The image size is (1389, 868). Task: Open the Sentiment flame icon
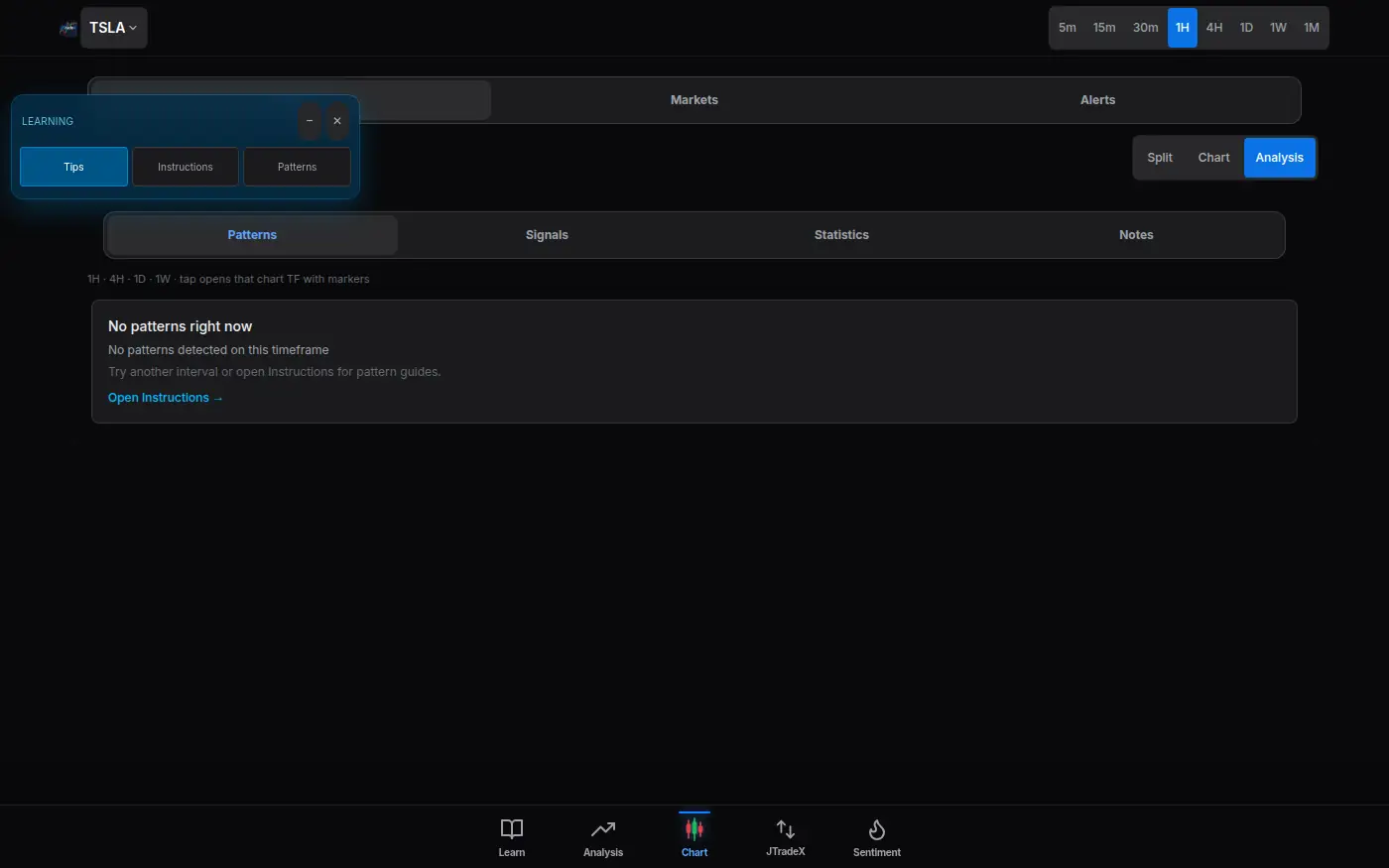877,829
